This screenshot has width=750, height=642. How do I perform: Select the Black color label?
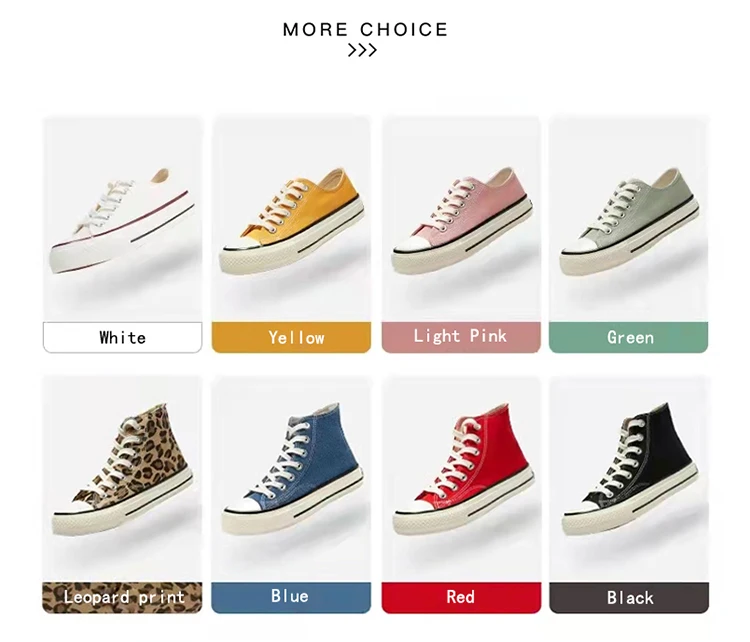click(629, 598)
